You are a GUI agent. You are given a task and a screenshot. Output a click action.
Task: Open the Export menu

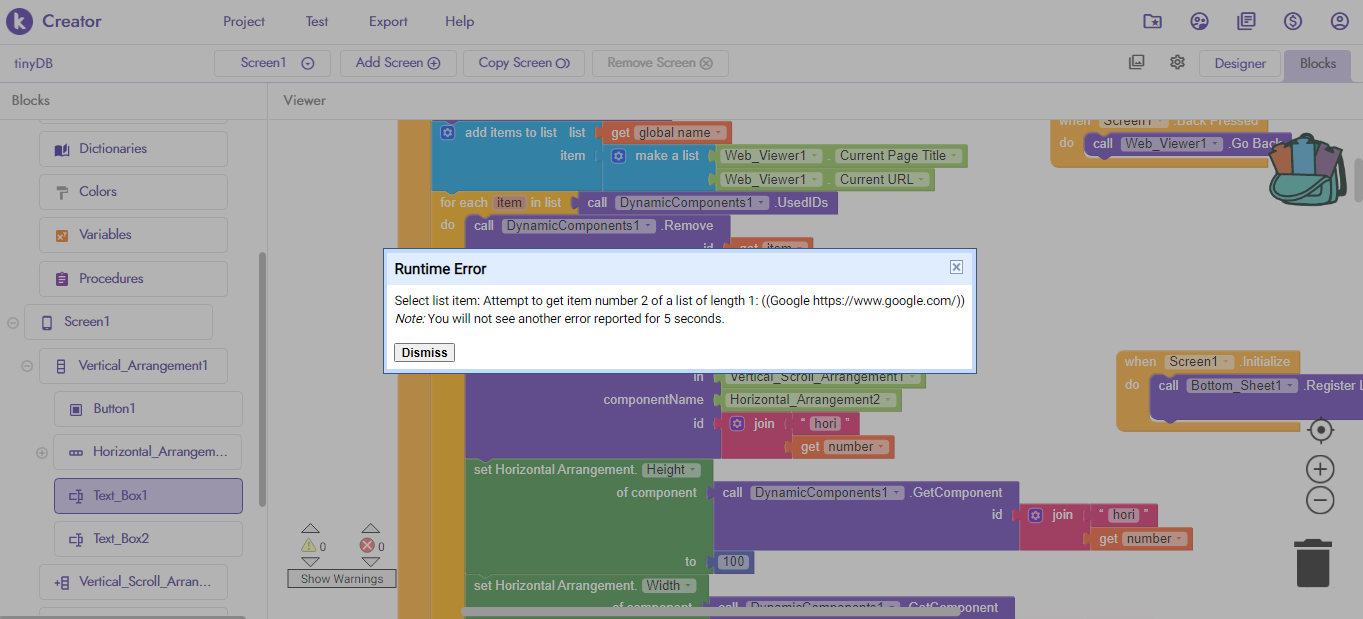388,21
